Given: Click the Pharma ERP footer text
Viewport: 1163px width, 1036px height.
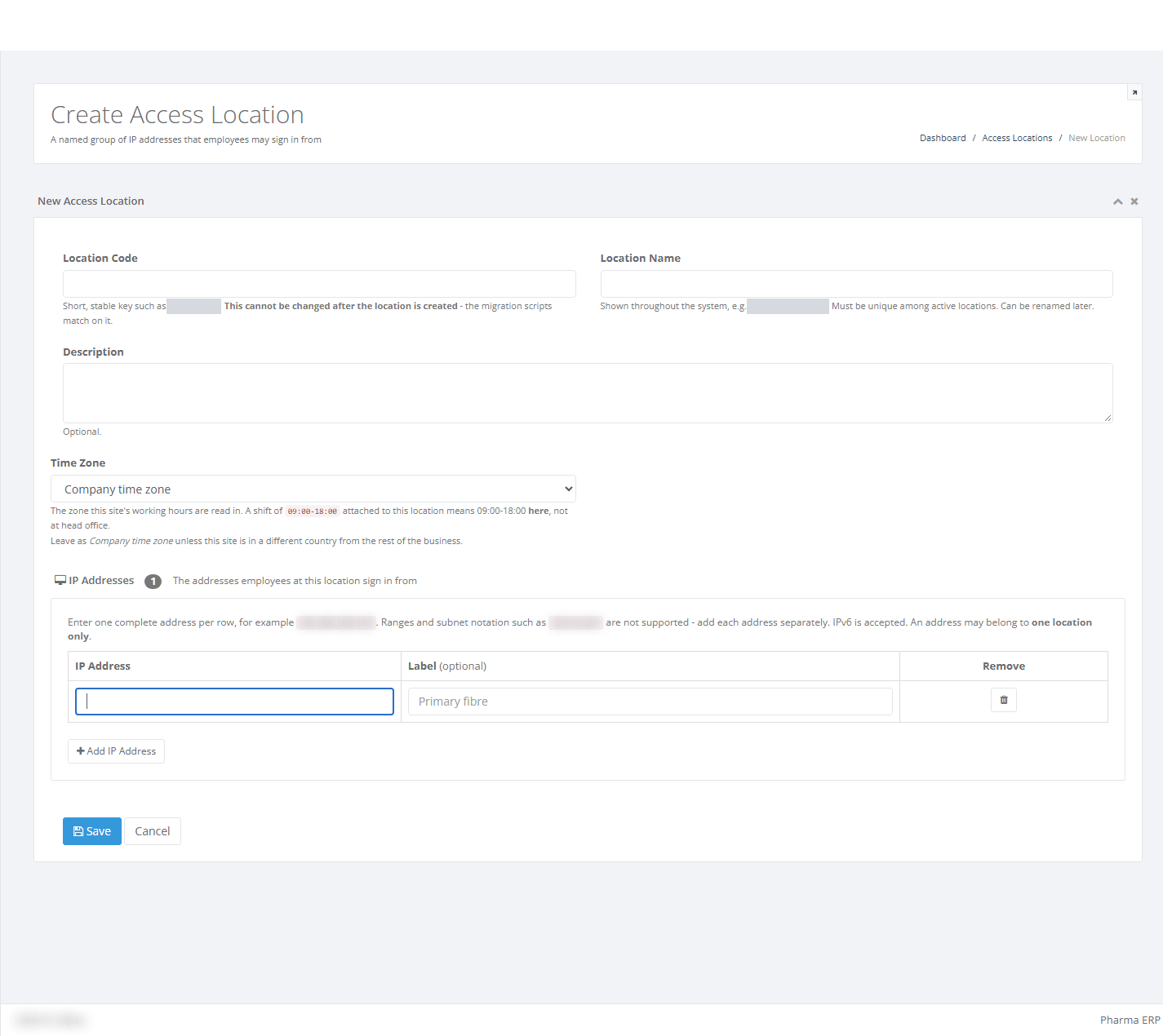Looking at the screenshot, I should click(x=1130, y=1020).
